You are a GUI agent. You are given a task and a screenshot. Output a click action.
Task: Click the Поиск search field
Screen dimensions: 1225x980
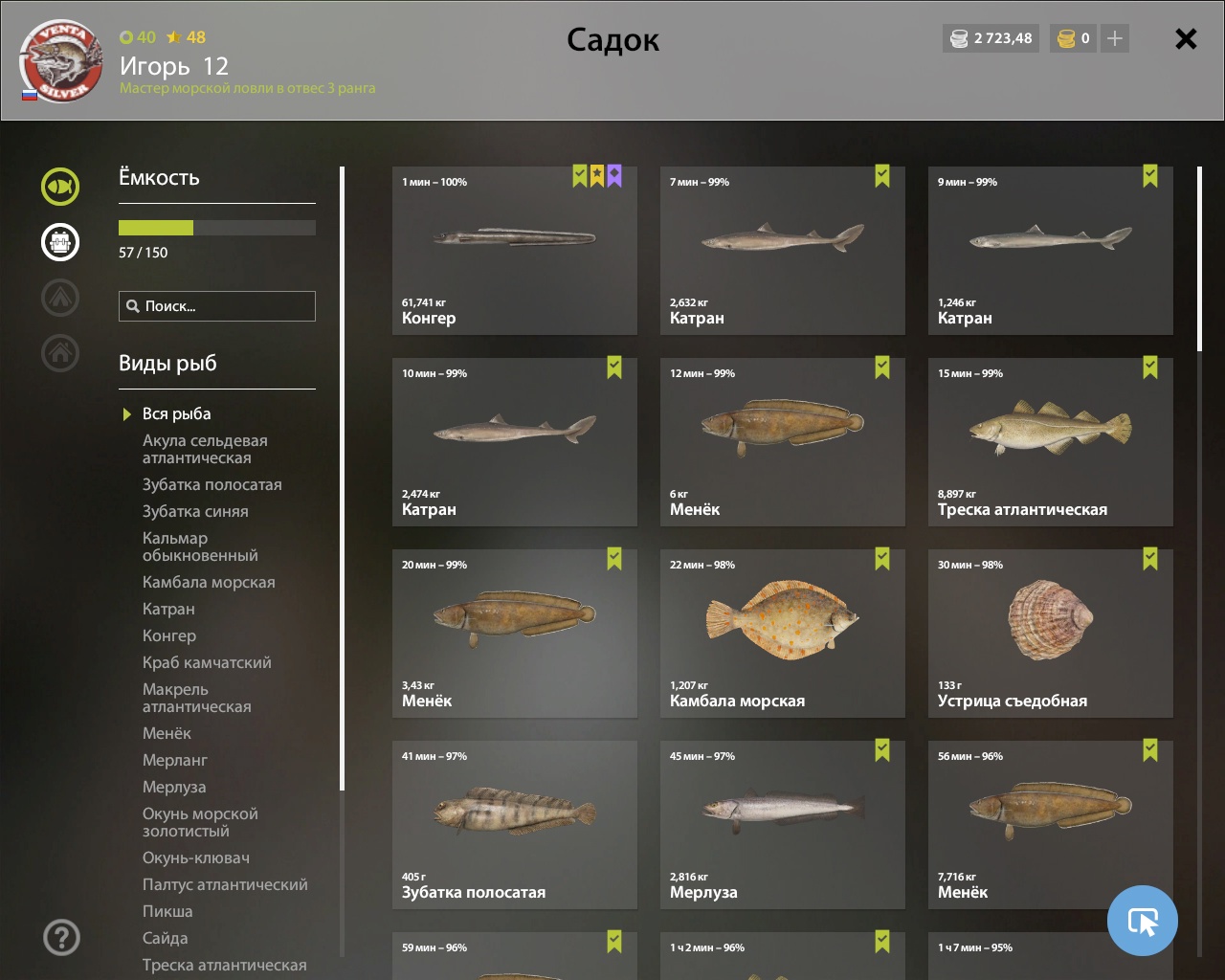click(x=217, y=306)
